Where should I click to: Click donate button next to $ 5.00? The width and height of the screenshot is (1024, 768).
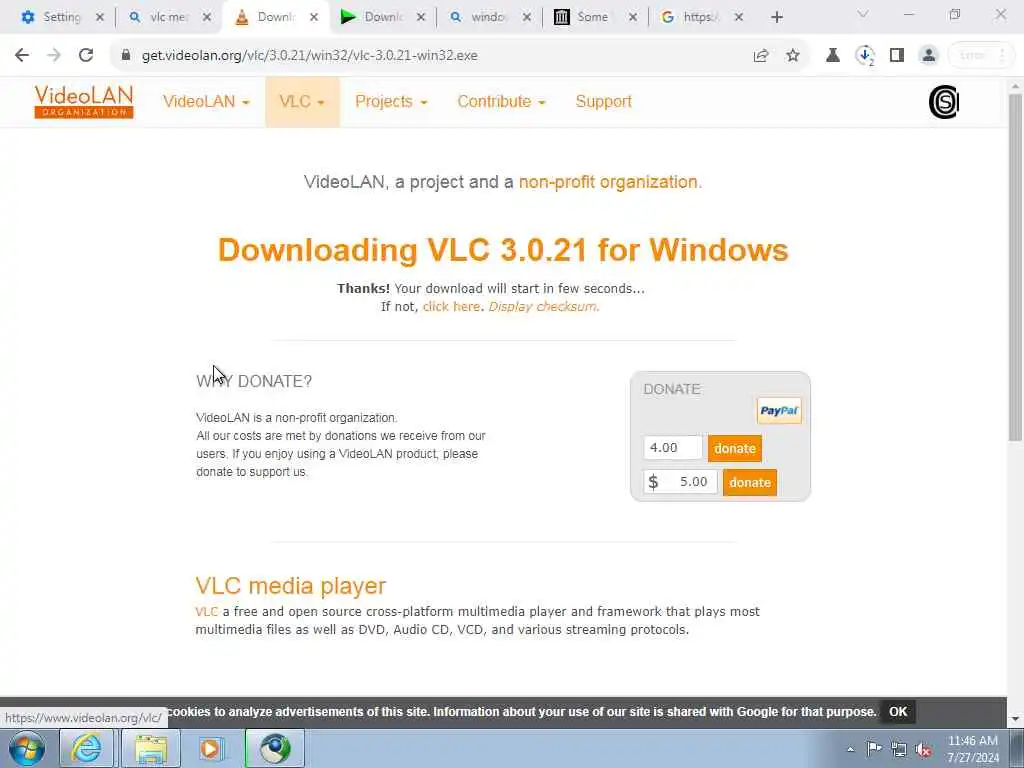(x=750, y=483)
